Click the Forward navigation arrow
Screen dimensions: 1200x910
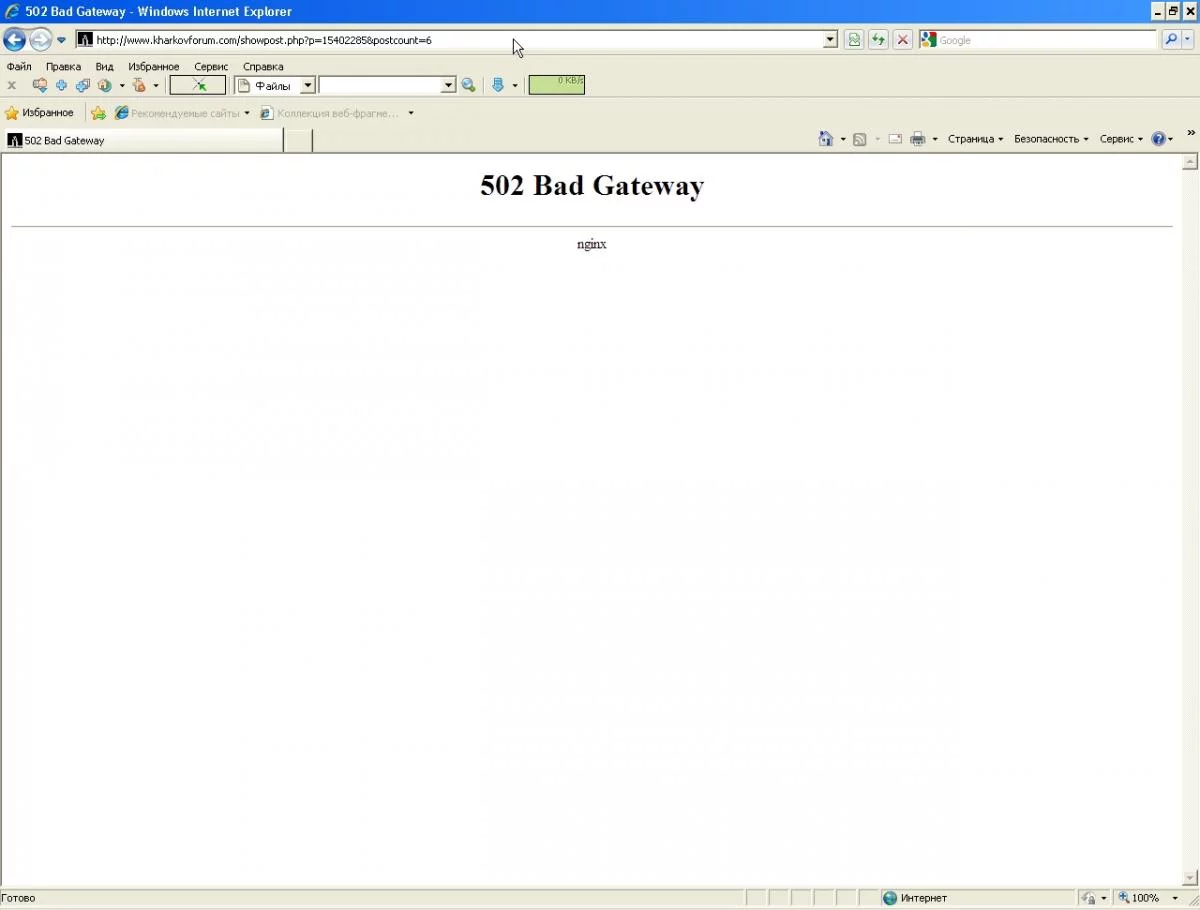[40, 40]
